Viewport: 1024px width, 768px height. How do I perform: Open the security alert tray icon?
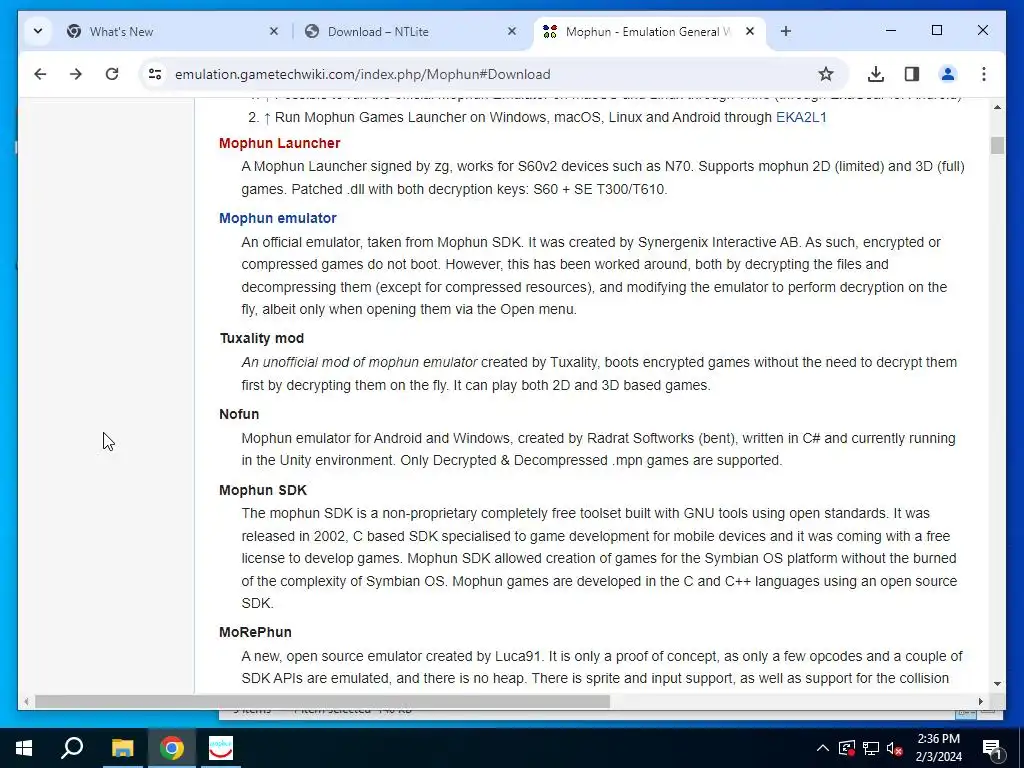click(846, 748)
